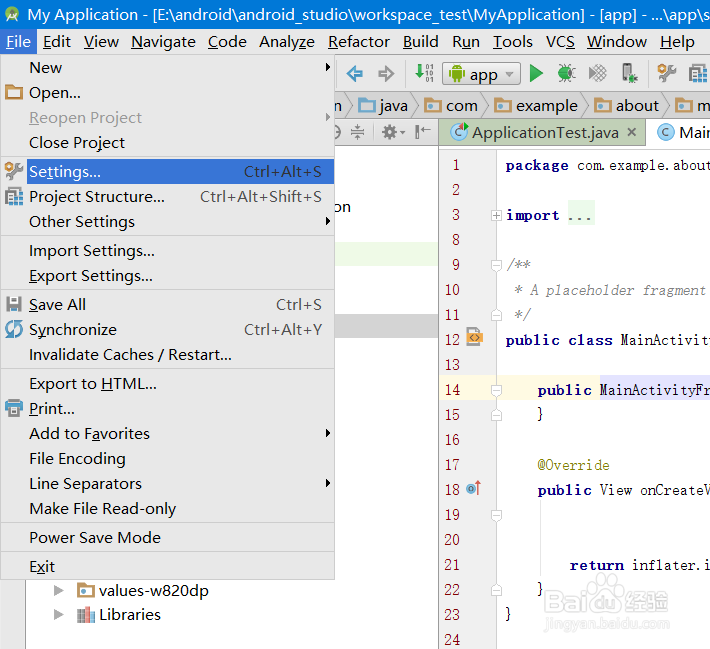
Task: Expand the Other Settings submenu
Action: (x=167, y=221)
